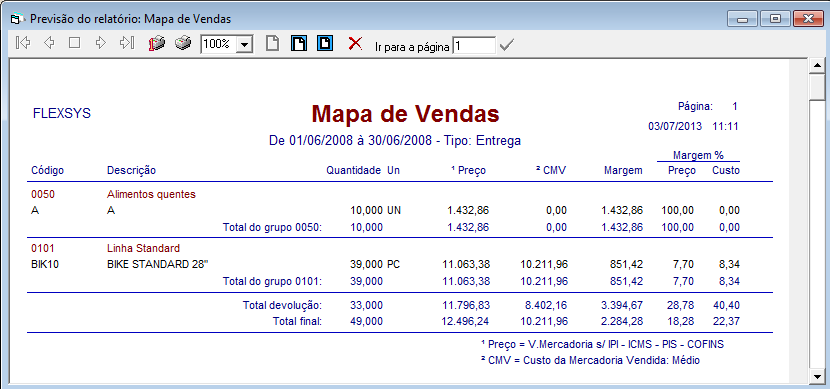Click next page arrow icon

click(x=101, y=43)
